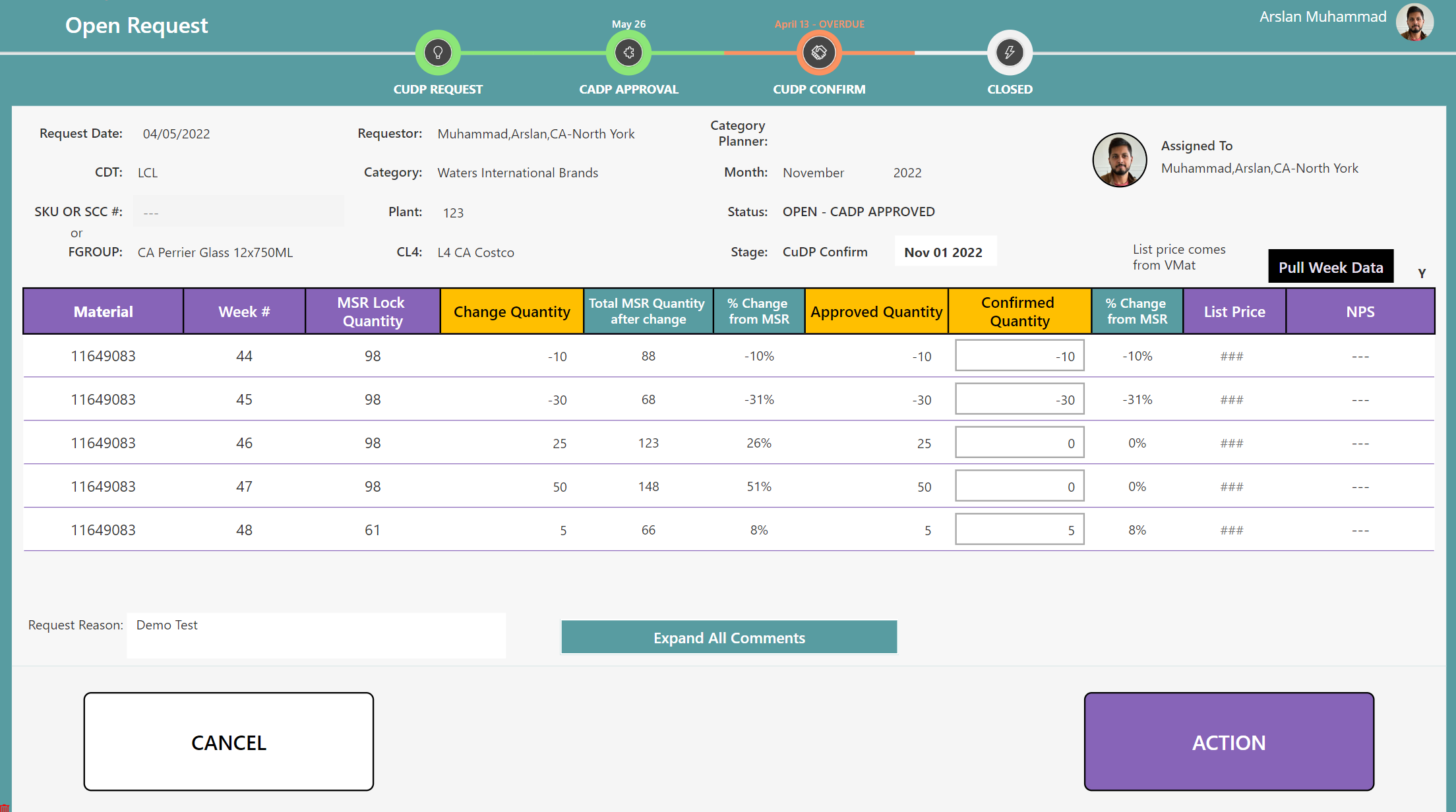Click the CANCEL button
The width and height of the screenshot is (1456, 812).
click(x=229, y=741)
